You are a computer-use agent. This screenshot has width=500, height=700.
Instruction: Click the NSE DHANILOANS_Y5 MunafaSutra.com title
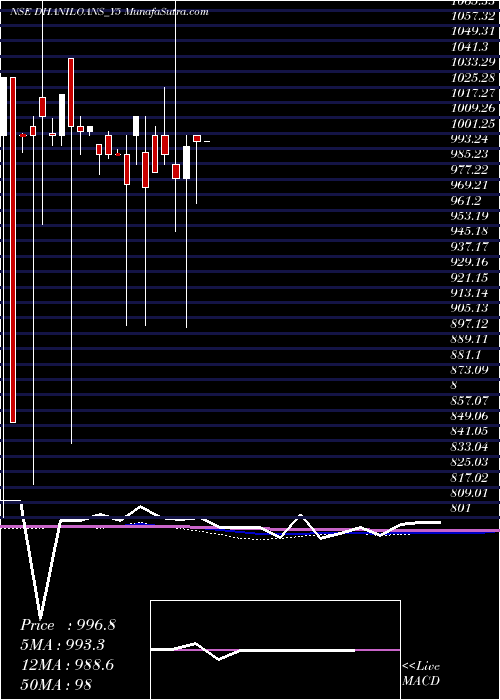click(x=109, y=12)
